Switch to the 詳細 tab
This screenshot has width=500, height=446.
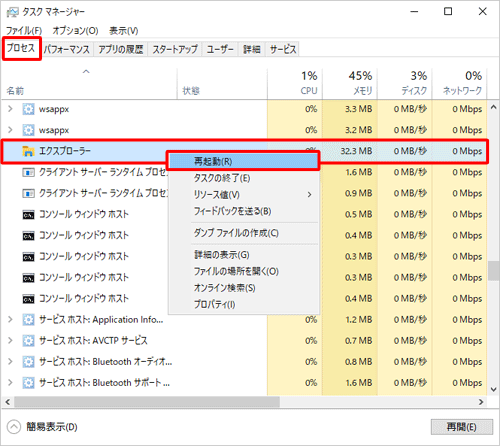click(x=252, y=50)
